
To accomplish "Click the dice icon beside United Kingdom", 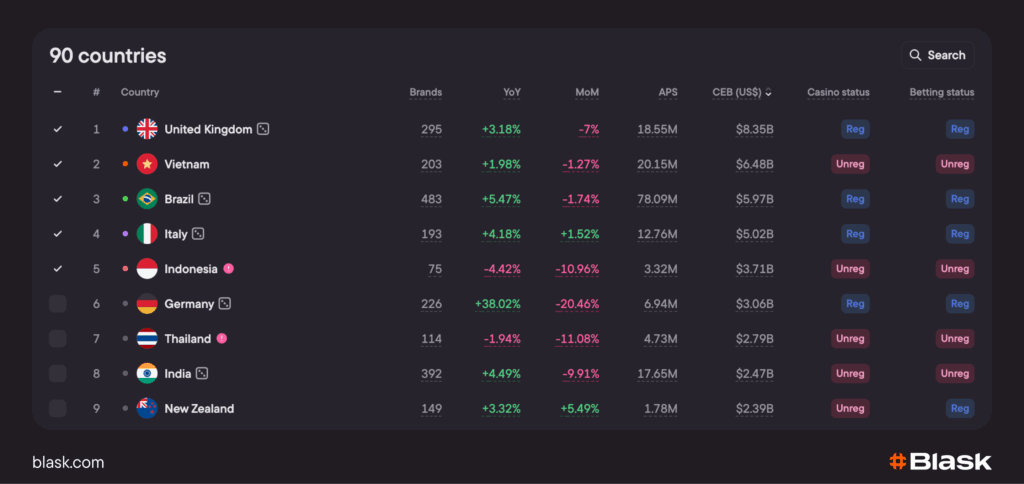I will click(263, 129).
